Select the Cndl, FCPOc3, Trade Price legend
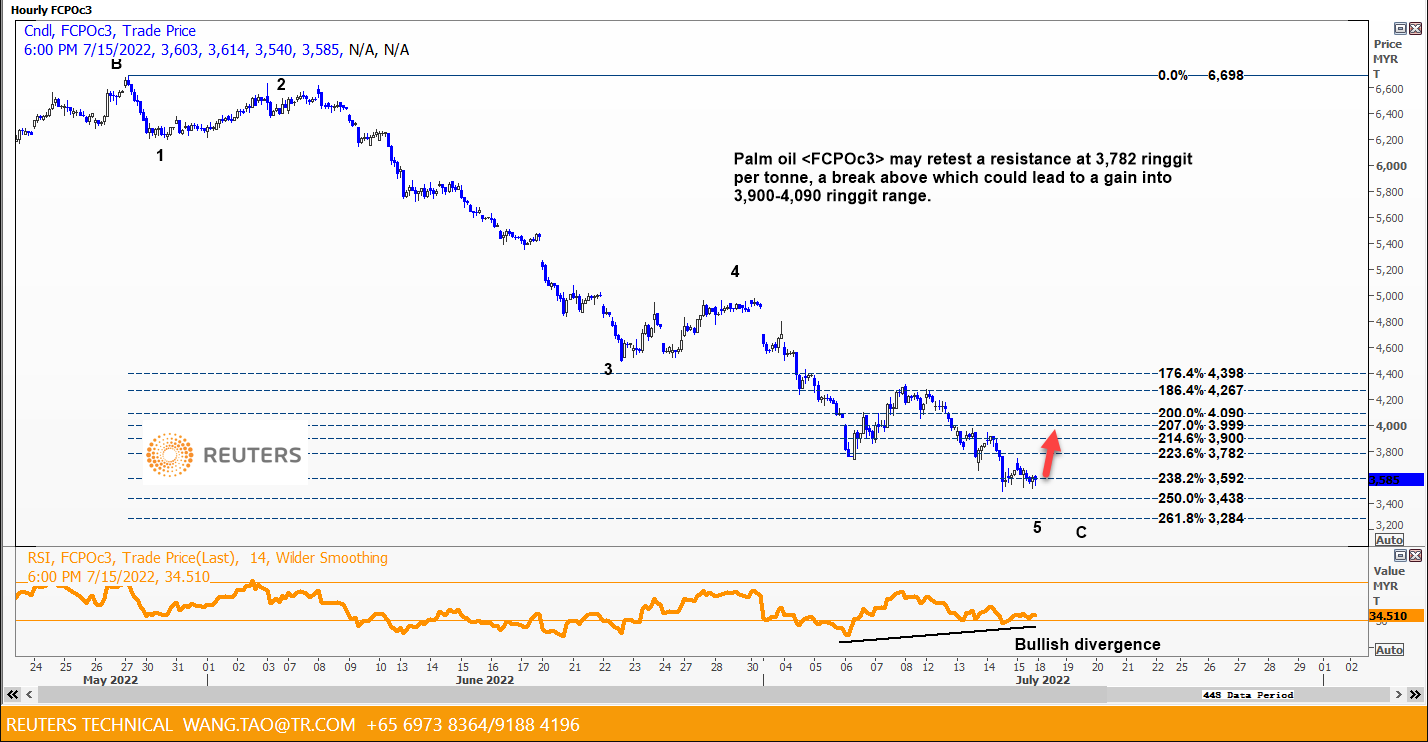 (109, 31)
